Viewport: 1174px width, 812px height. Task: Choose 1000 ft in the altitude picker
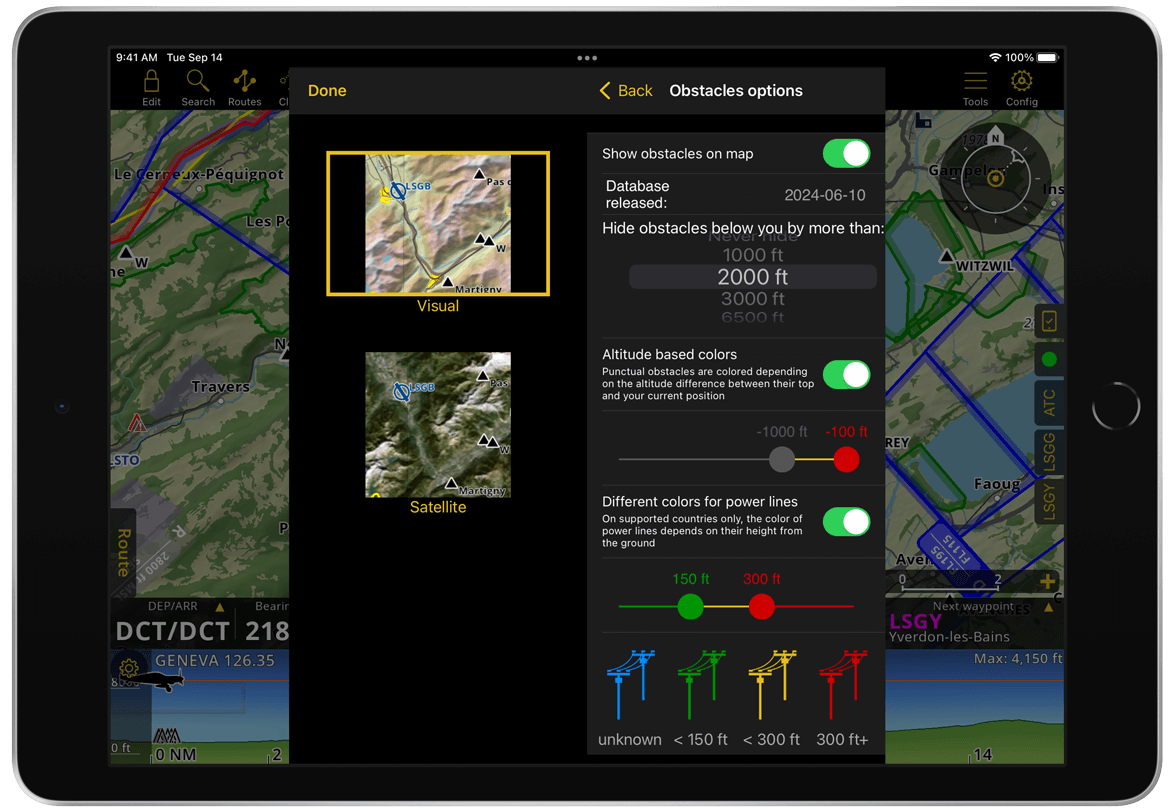click(x=753, y=255)
